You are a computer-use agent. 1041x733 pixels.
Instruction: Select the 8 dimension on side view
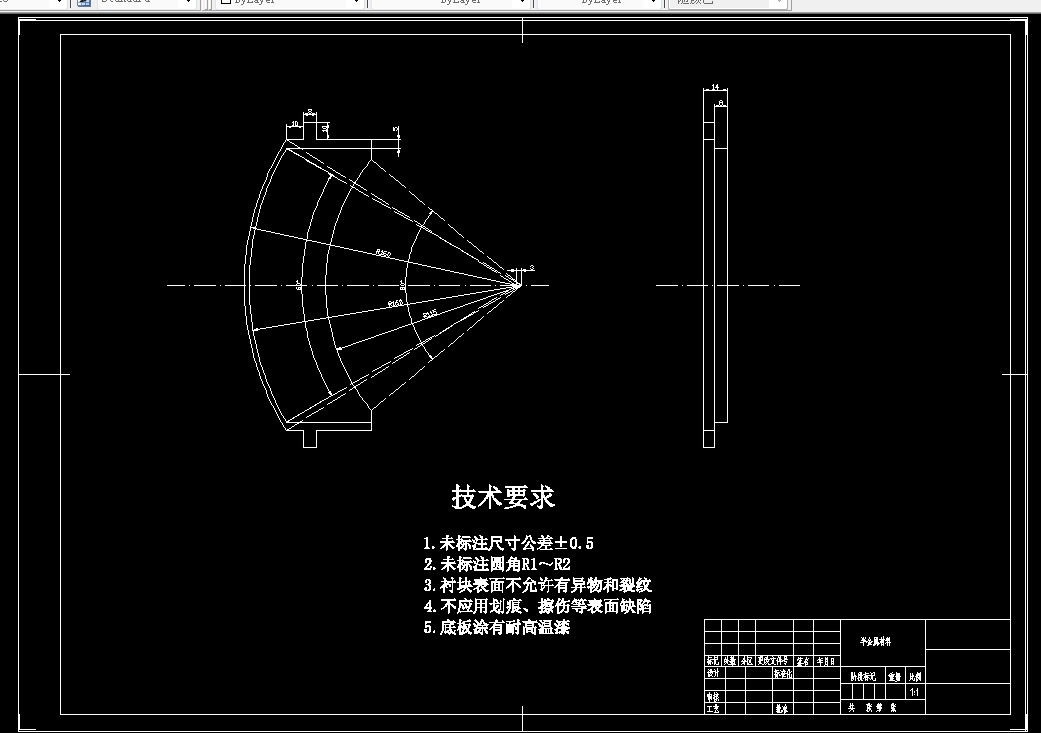click(x=721, y=103)
